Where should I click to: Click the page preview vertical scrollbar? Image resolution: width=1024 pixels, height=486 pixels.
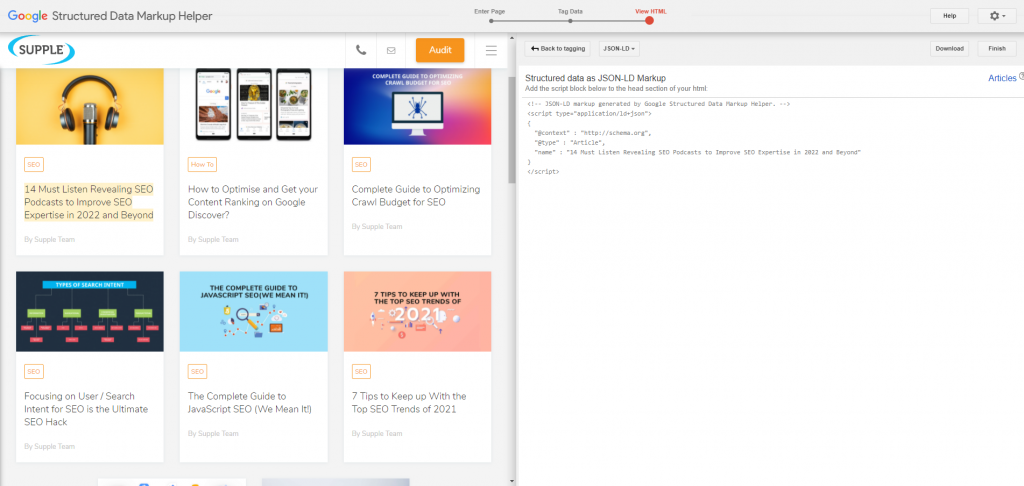point(512,130)
